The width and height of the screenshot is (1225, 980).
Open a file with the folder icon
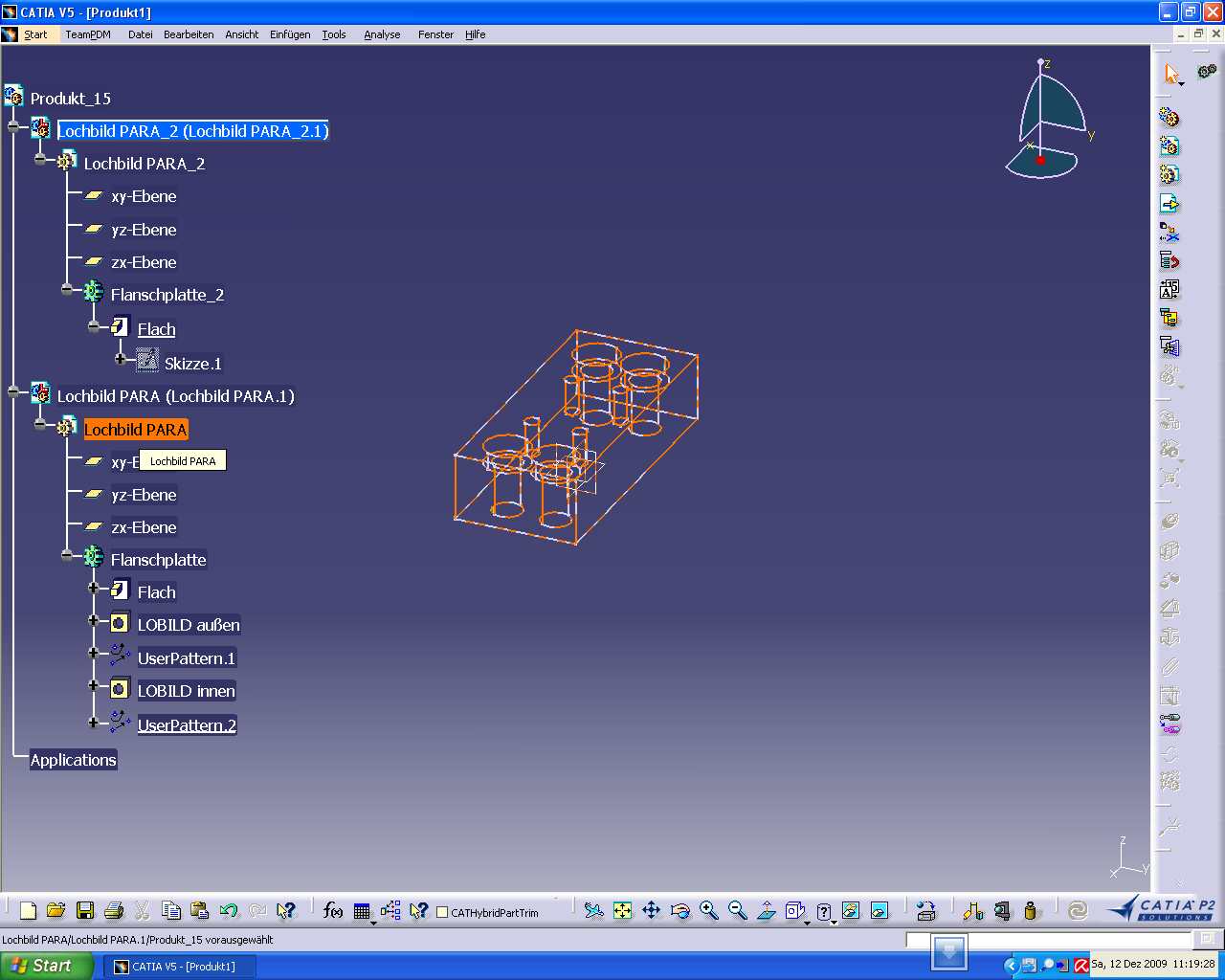(x=56, y=911)
